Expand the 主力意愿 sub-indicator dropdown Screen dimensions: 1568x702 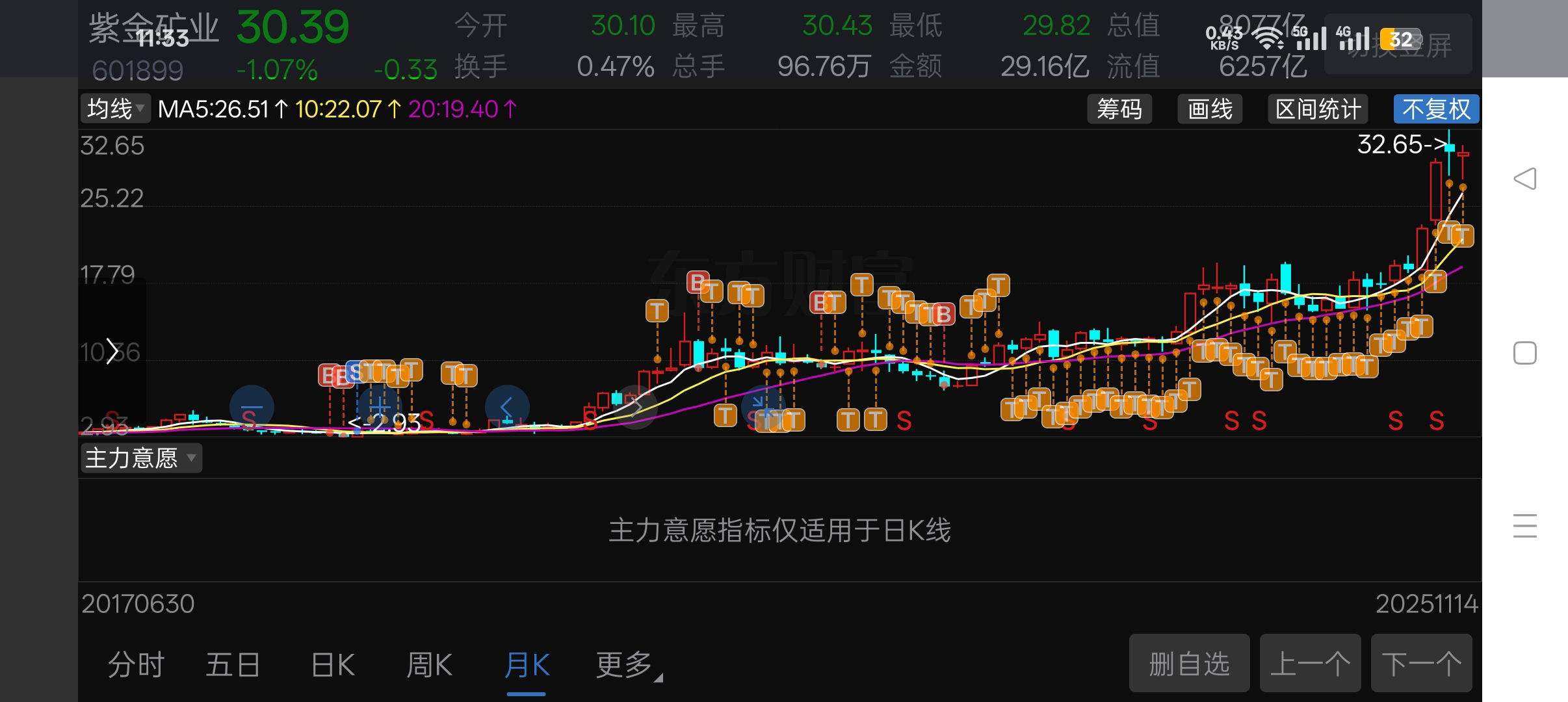tap(140, 458)
